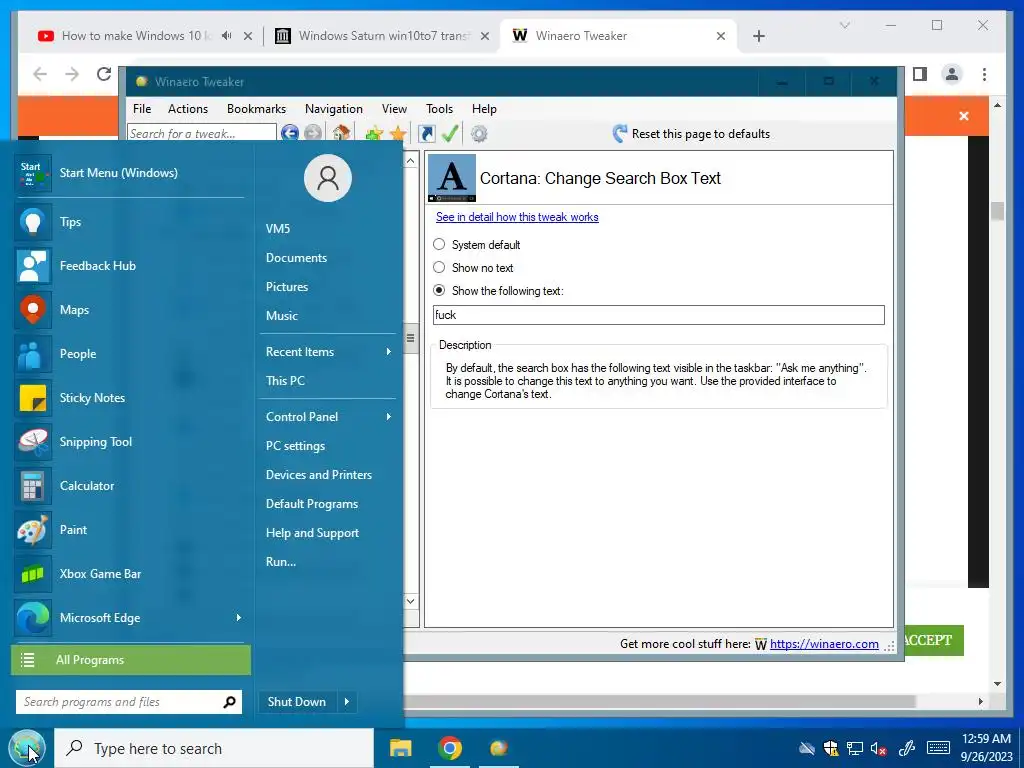Click the Winaero Tweaker taskbar icon

coord(499,748)
